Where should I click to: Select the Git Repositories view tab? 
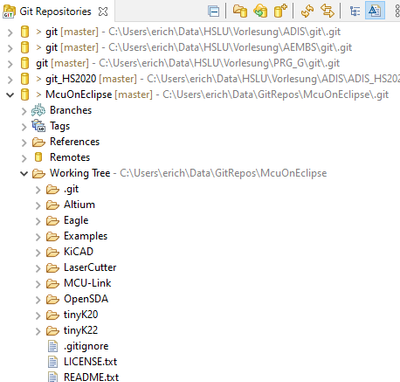click(x=55, y=11)
